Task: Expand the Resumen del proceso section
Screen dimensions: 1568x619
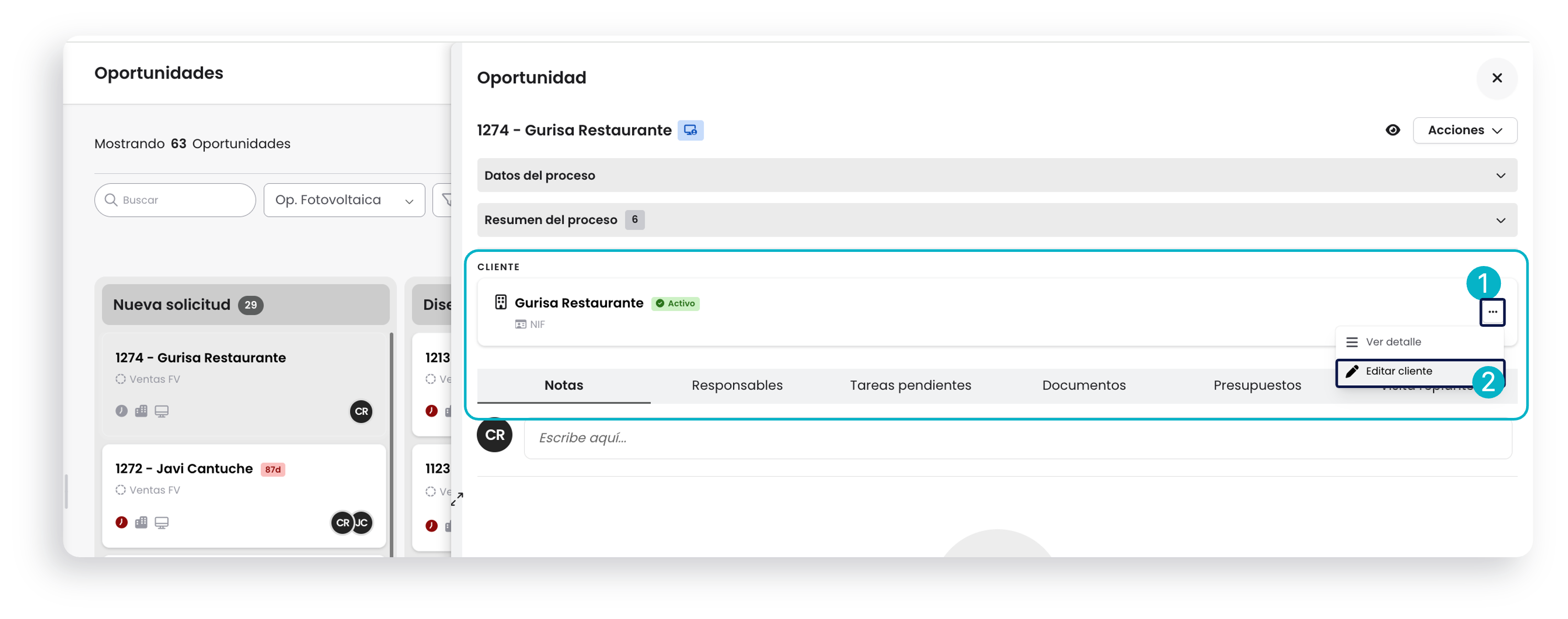Action: (996, 219)
